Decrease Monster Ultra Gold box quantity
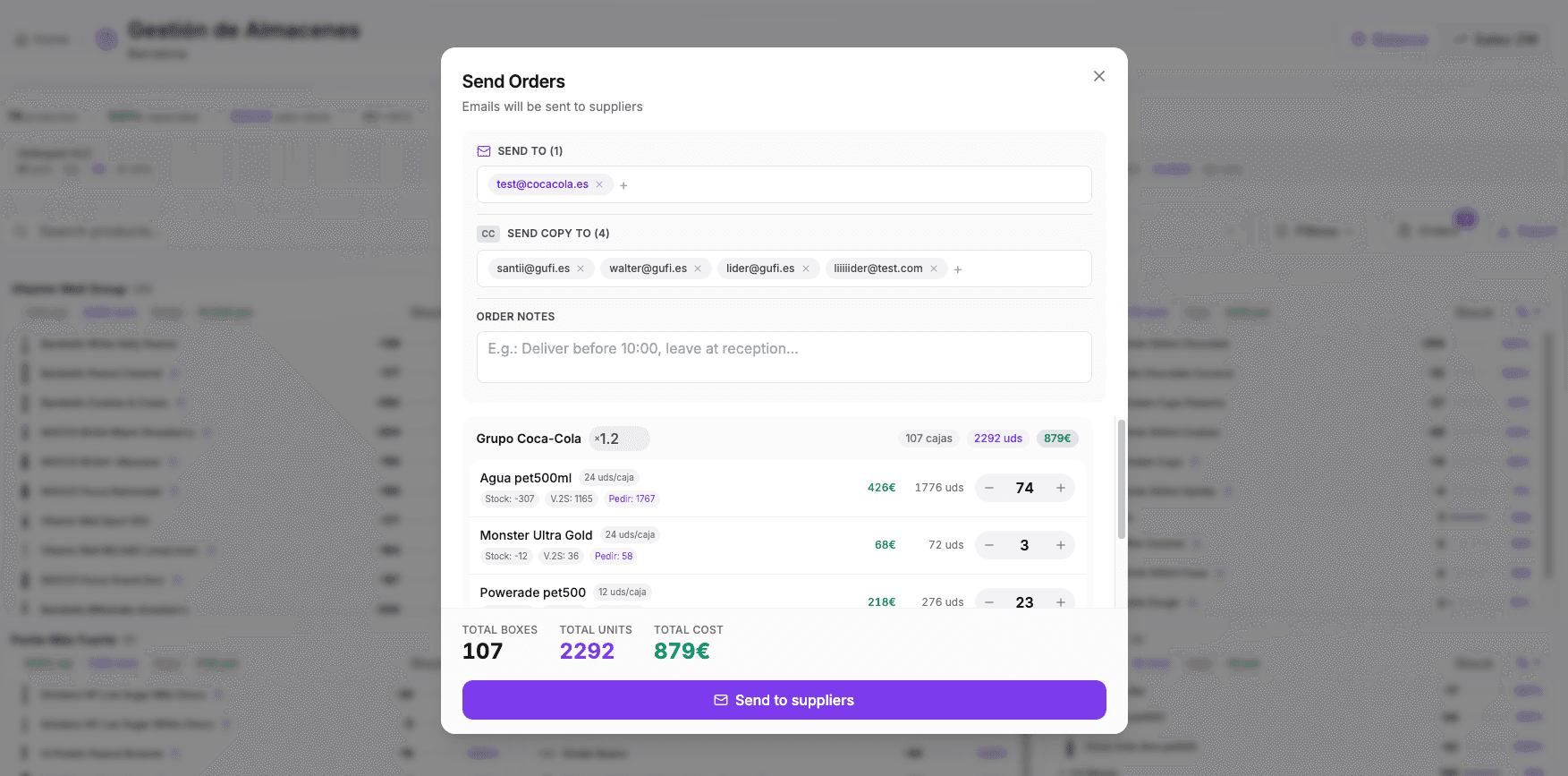 [x=989, y=545]
